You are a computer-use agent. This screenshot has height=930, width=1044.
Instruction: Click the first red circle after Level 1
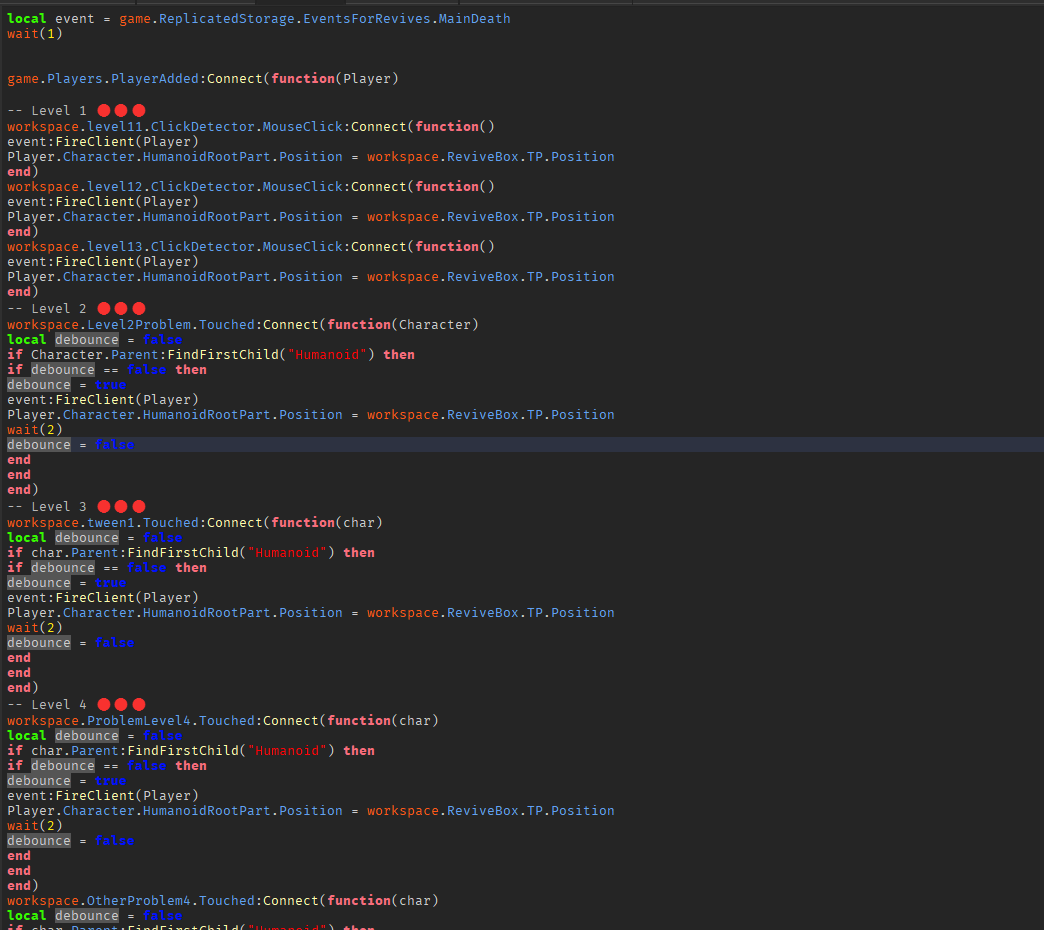pyautogui.click(x=103, y=110)
